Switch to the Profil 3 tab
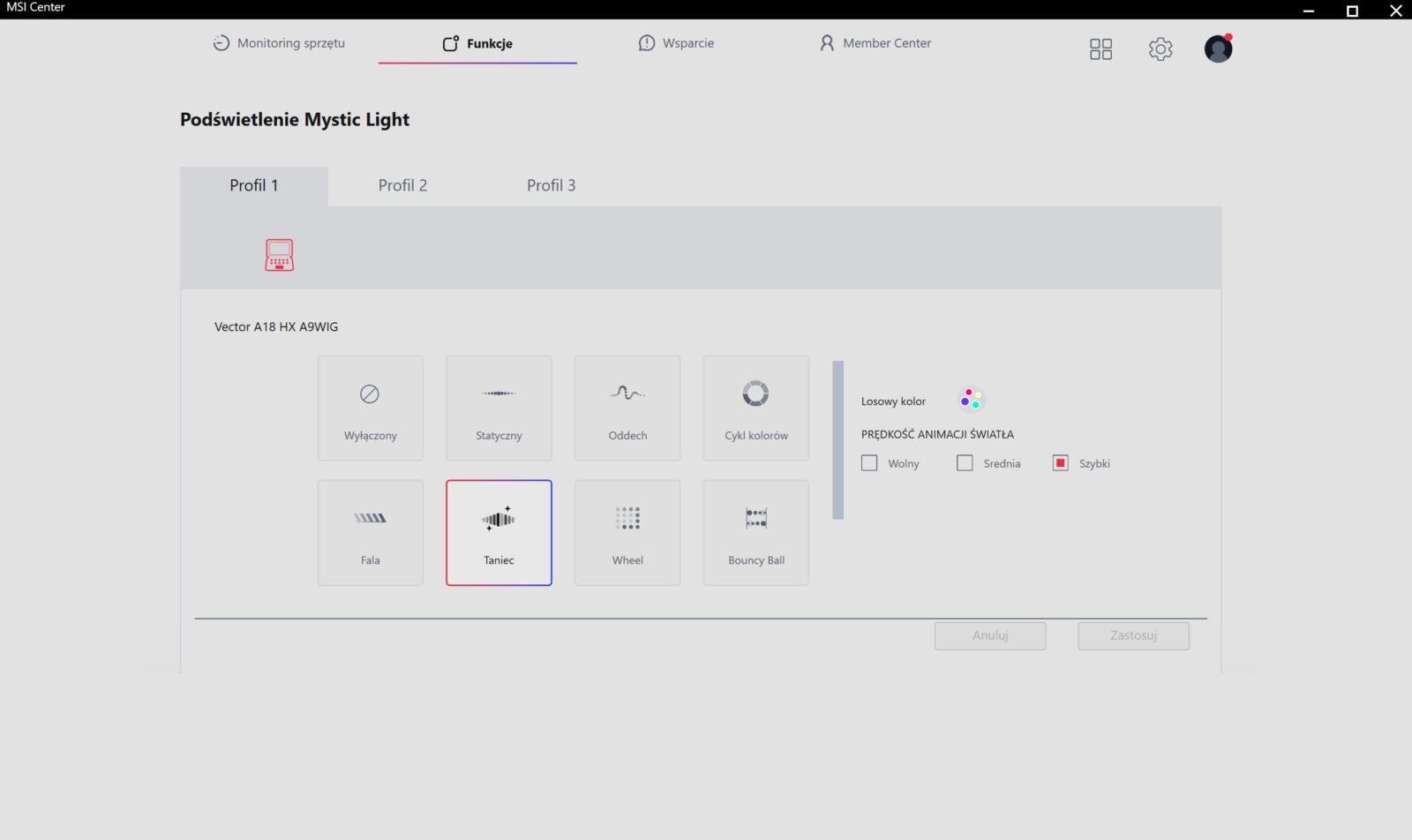 tap(551, 185)
